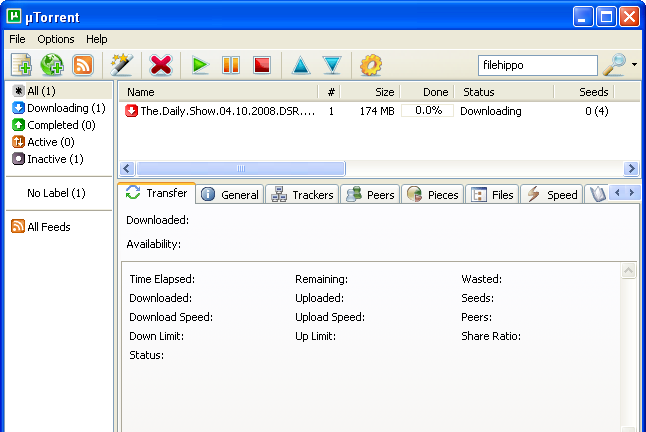Screen dimensions: 646x432
Task: Stop the torrent with the red square icon
Action: 262,65
